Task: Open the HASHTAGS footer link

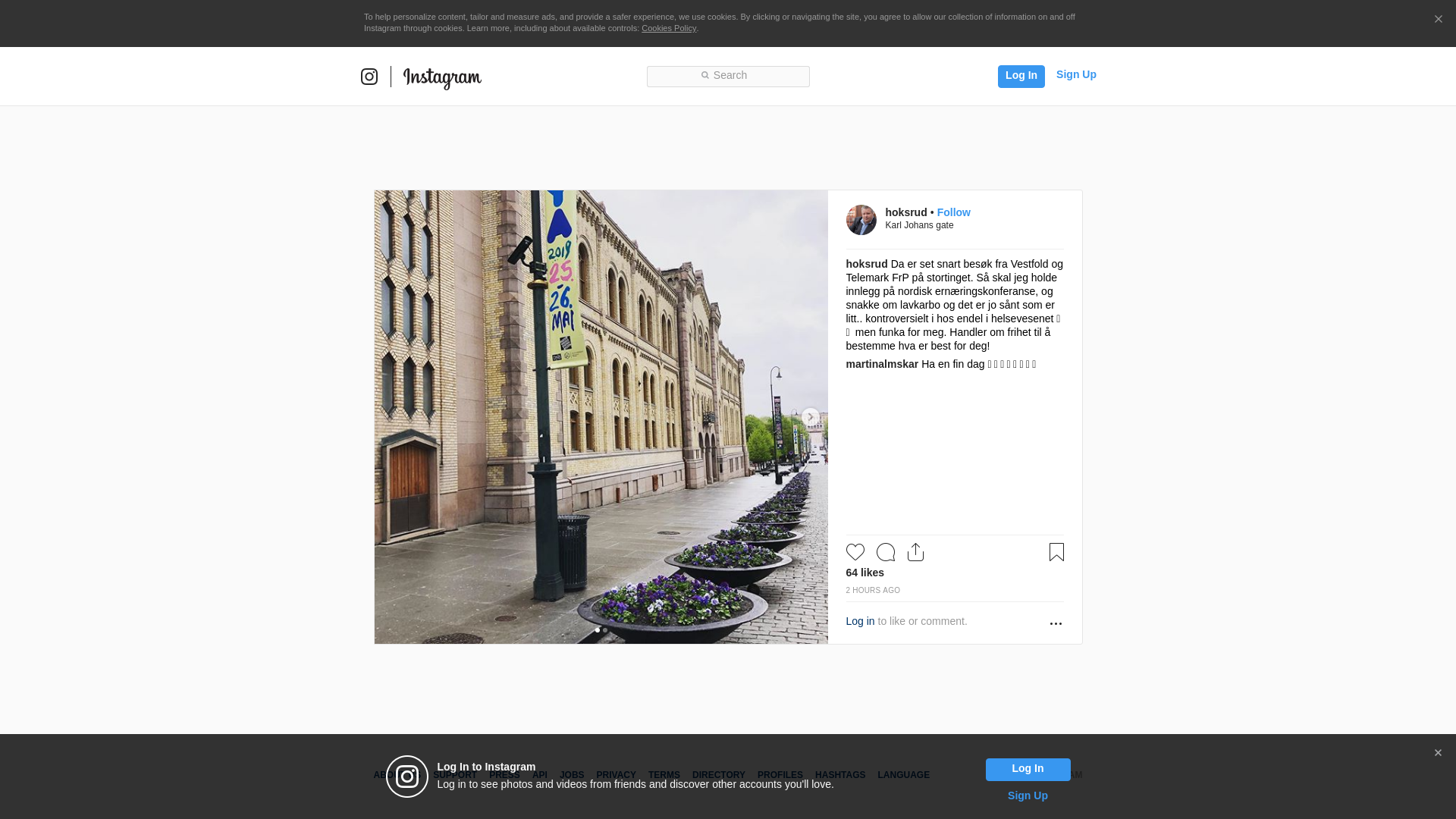Action: click(x=839, y=775)
